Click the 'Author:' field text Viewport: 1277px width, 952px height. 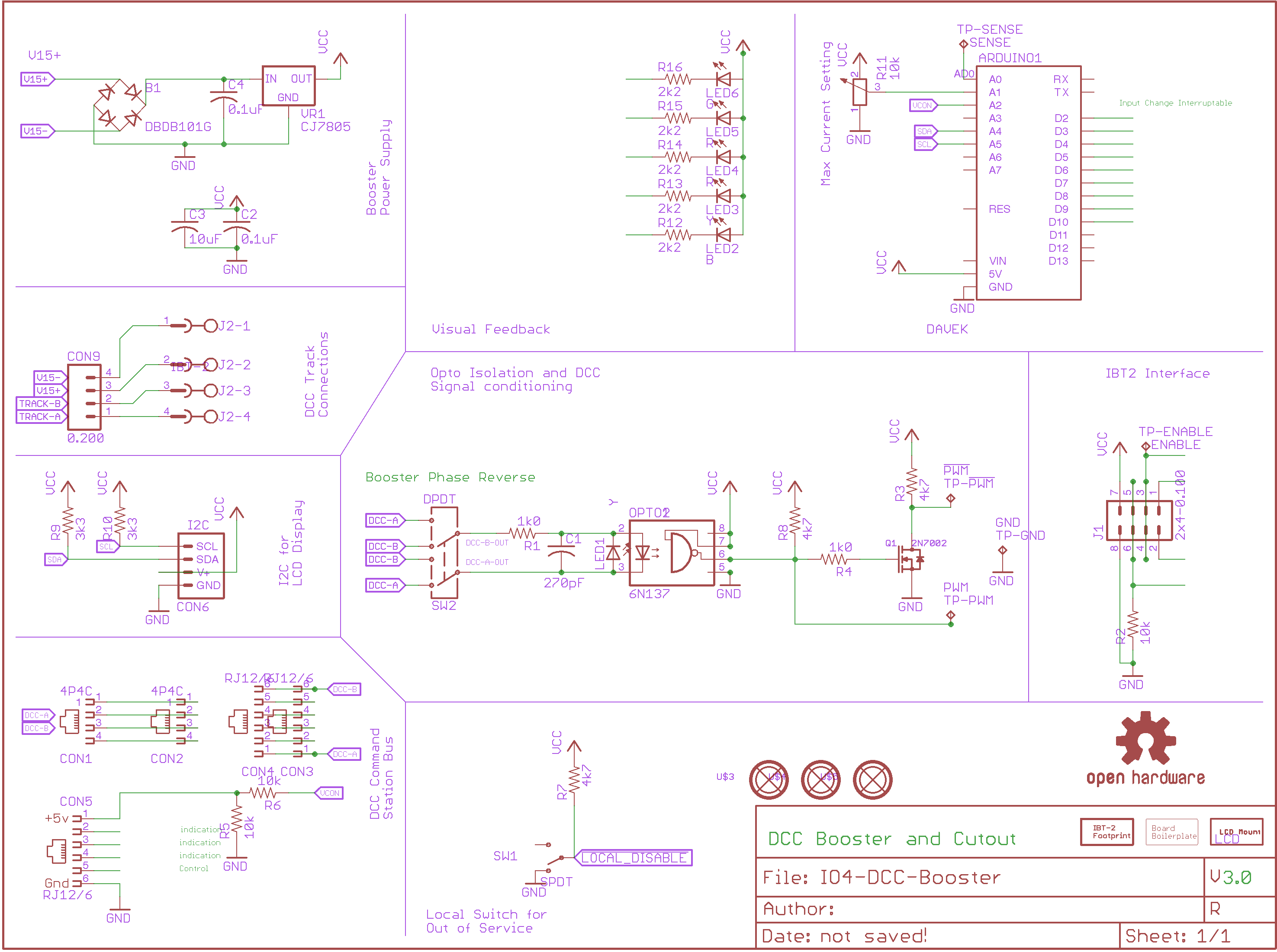(x=798, y=909)
